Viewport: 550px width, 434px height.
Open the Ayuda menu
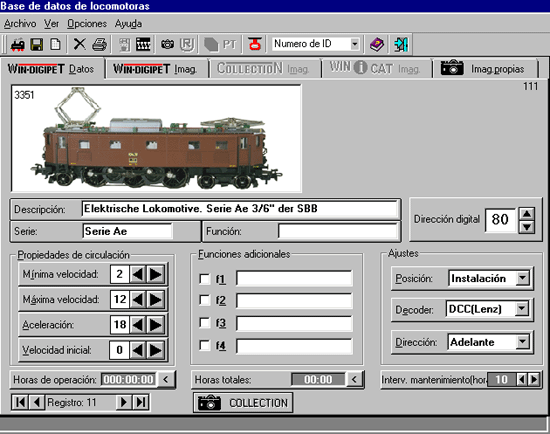[x=128, y=24]
